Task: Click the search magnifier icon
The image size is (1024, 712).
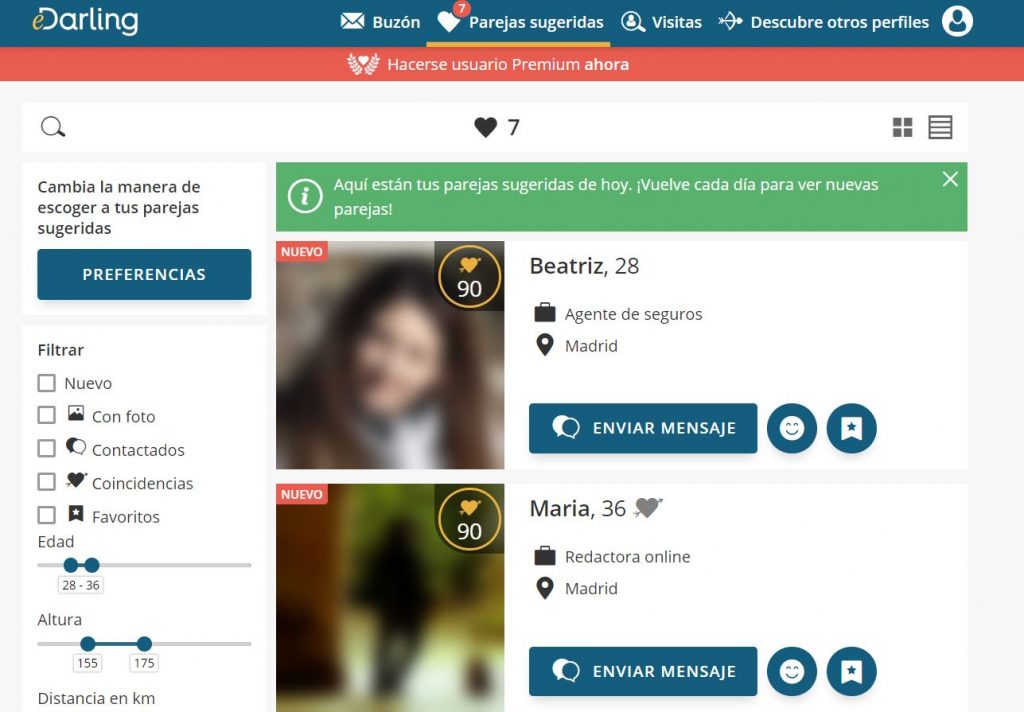Action: coord(53,127)
